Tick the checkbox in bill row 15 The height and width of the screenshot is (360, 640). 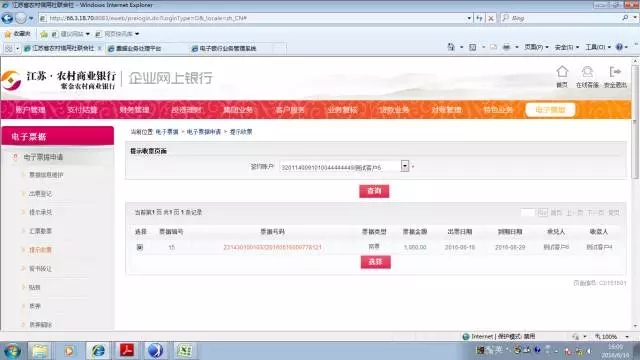point(140,247)
